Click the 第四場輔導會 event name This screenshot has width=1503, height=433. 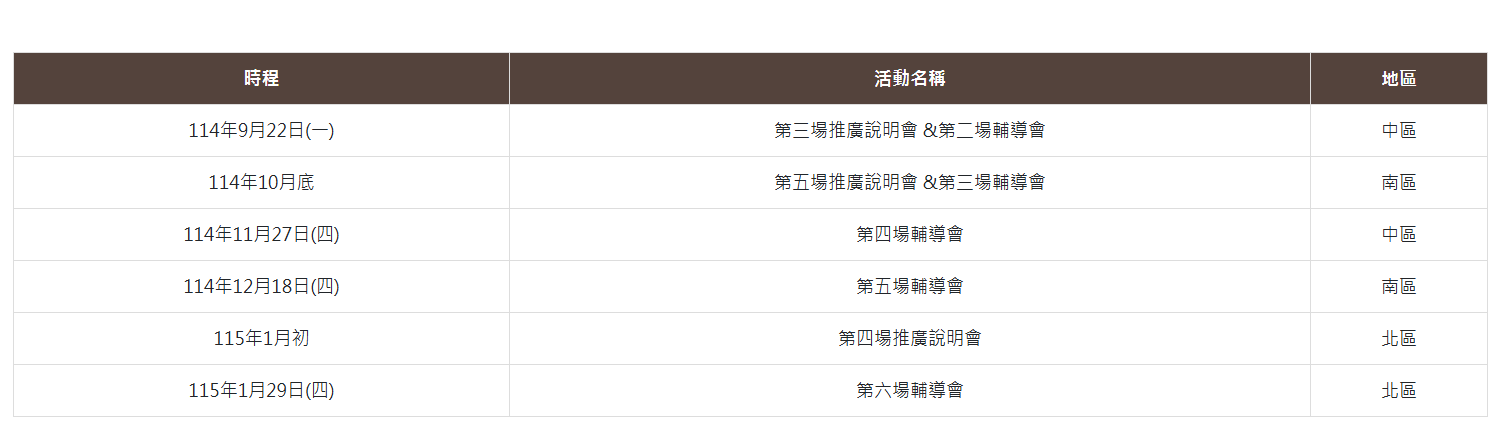[x=909, y=234]
